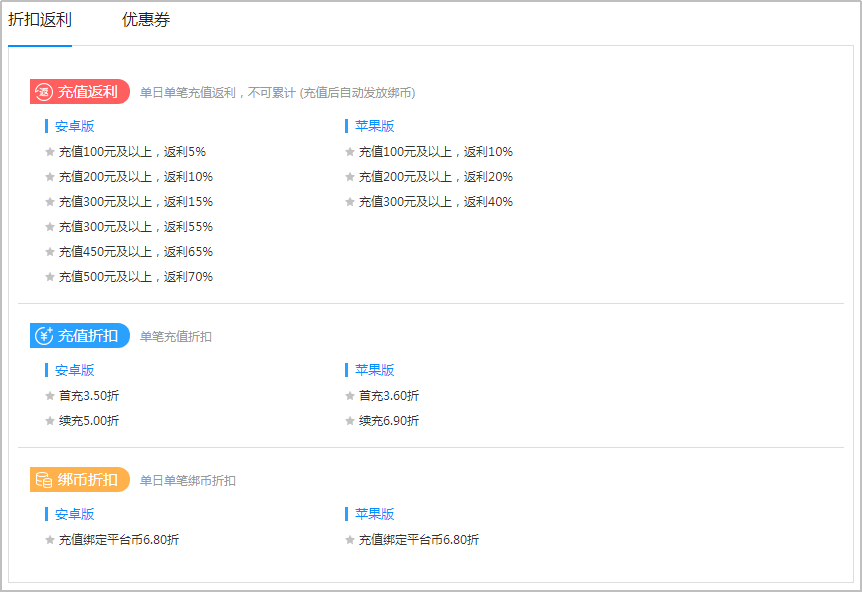Viewport: 862px width, 592px height.
Task: Click 充值绑定平台币6.80折 under 安卓版
Action: (x=119, y=540)
